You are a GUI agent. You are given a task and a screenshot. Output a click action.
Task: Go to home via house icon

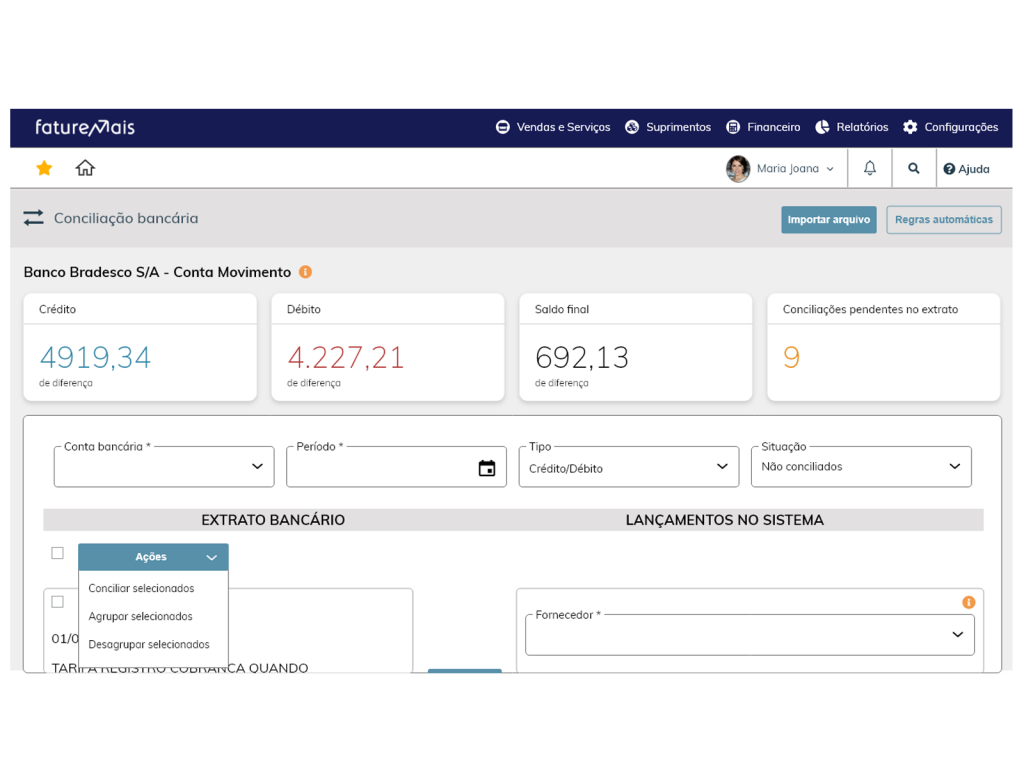85,168
